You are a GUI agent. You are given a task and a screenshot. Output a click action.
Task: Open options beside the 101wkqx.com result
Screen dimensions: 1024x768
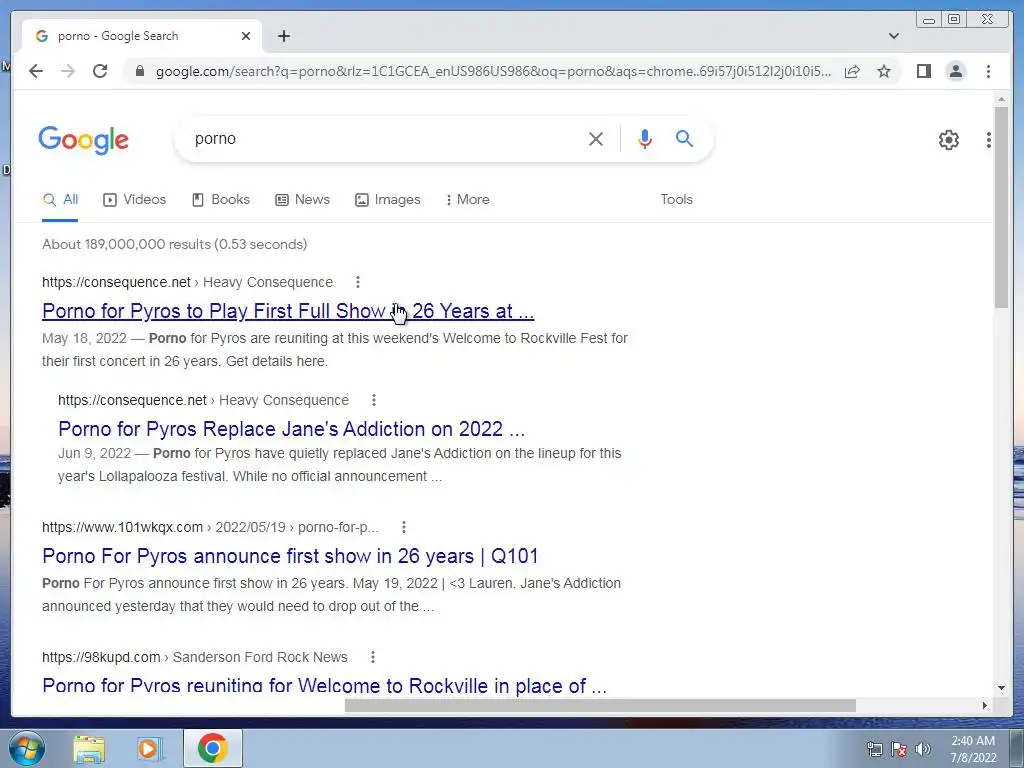pos(404,527)
